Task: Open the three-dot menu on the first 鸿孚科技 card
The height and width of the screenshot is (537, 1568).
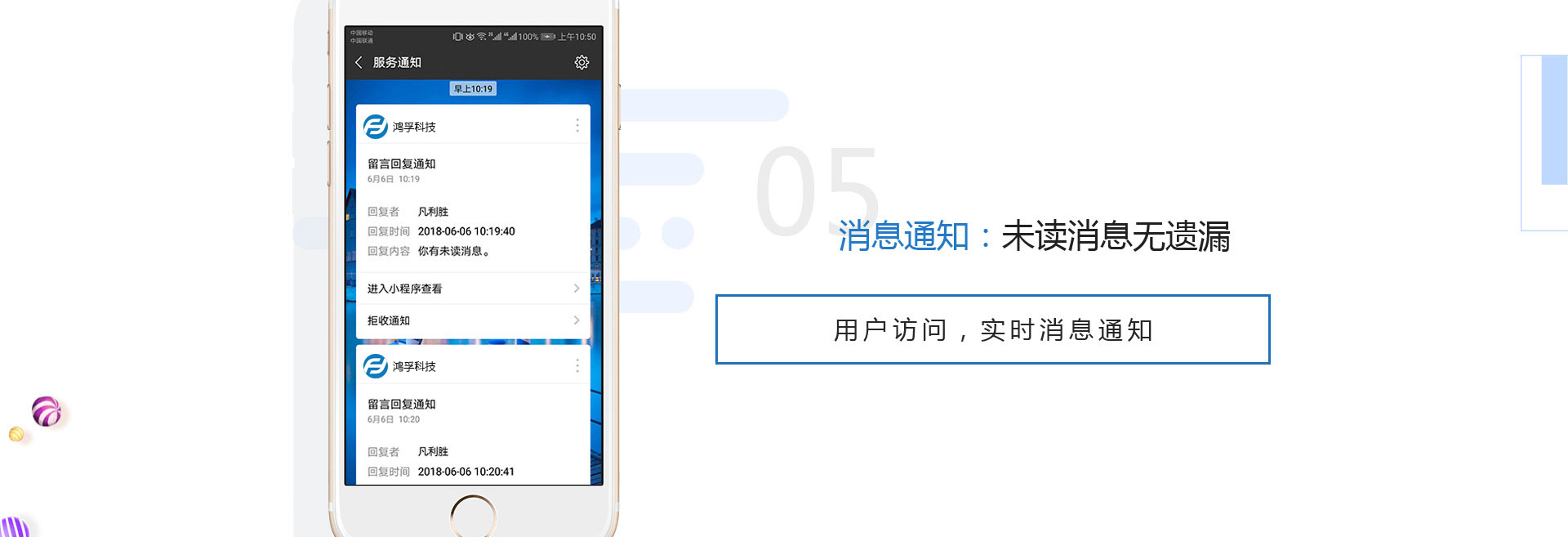Action: coord(577,125)
